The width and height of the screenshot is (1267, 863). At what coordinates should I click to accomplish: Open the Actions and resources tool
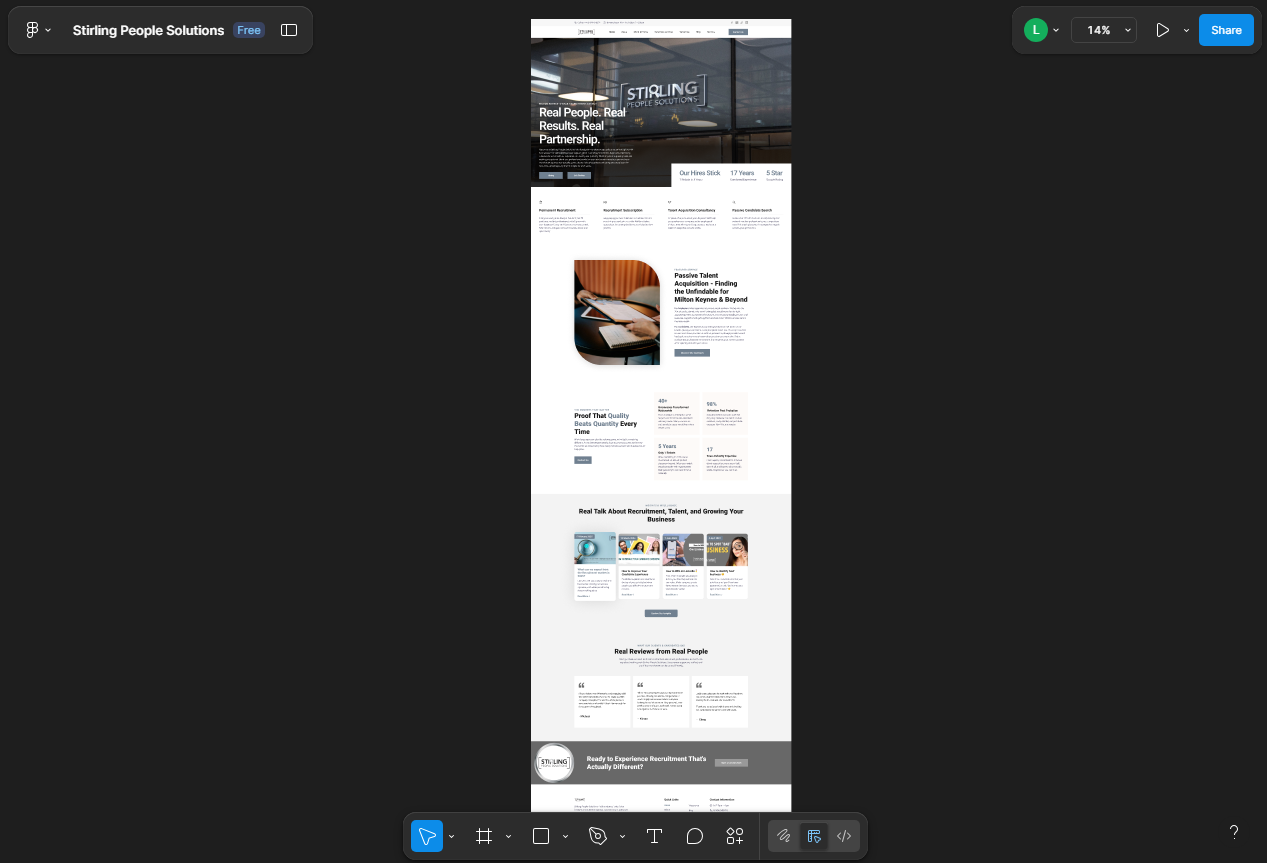click(735, 836)
